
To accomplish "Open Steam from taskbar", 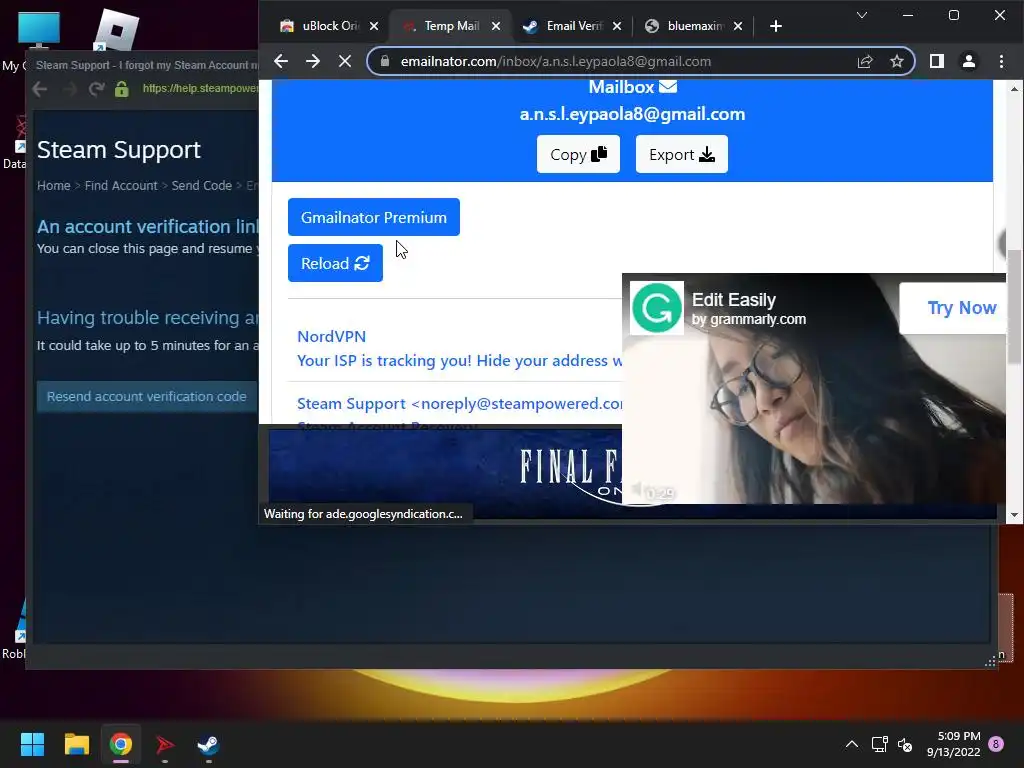I will [208, 744].
